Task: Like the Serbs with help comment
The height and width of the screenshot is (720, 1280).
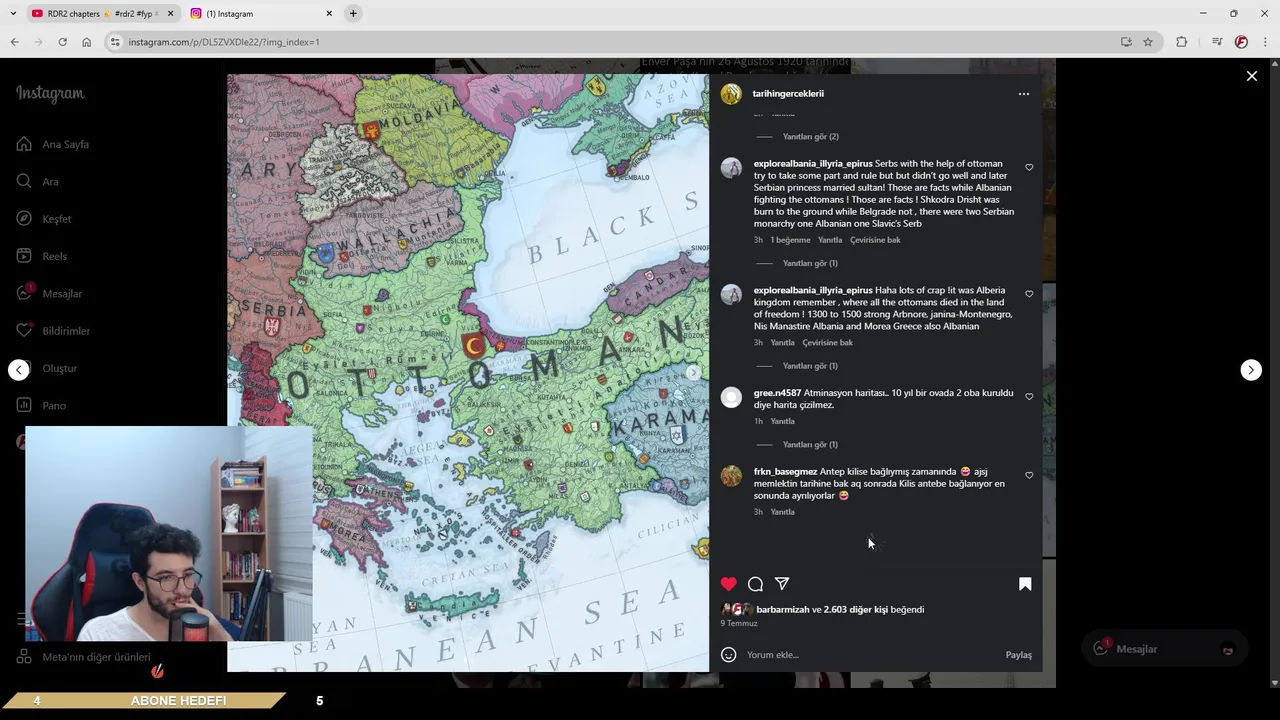Action: tap(1029, 167)
